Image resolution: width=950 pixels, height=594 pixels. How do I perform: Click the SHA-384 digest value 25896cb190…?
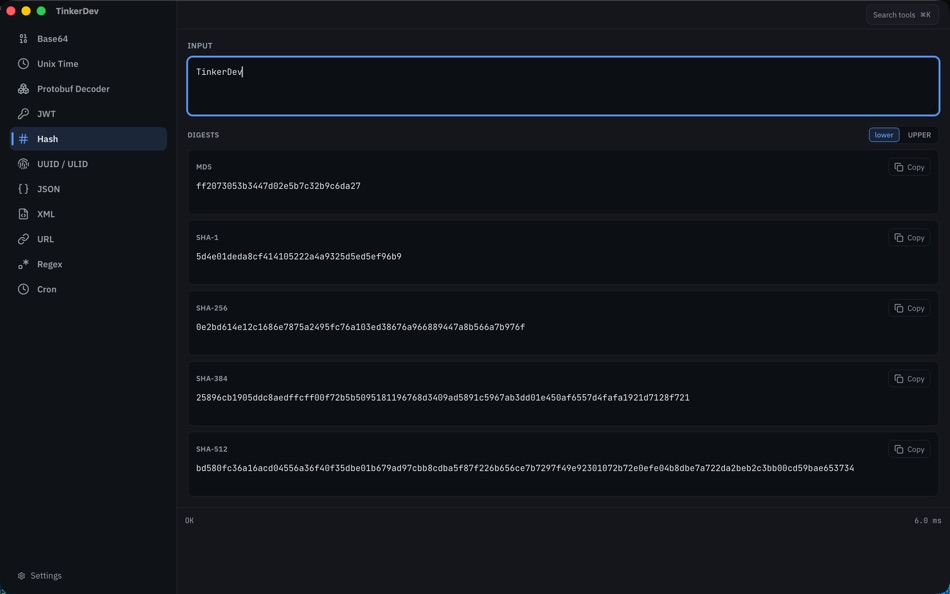pos(442,398)
